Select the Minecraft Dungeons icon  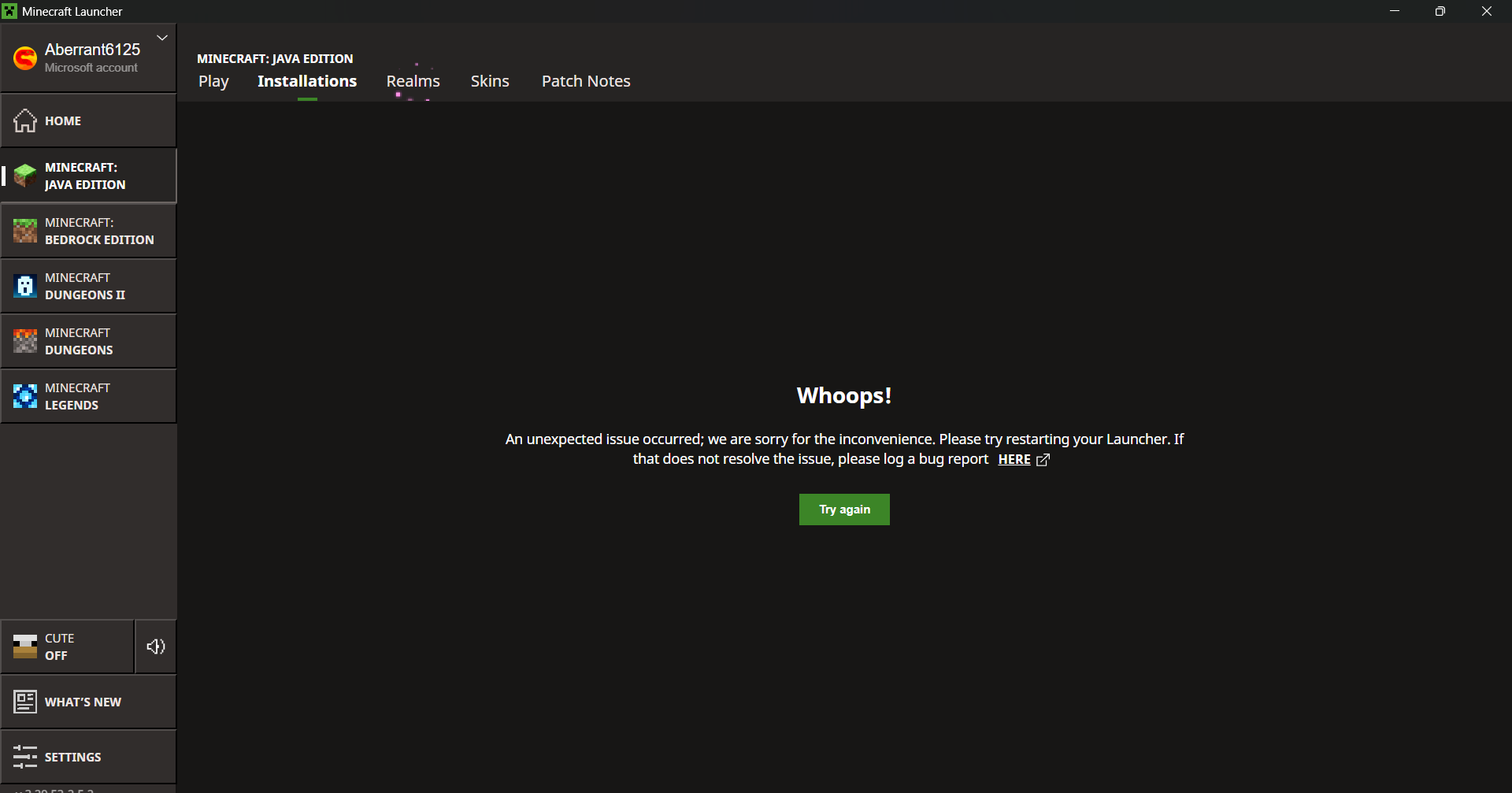point(25,341)
